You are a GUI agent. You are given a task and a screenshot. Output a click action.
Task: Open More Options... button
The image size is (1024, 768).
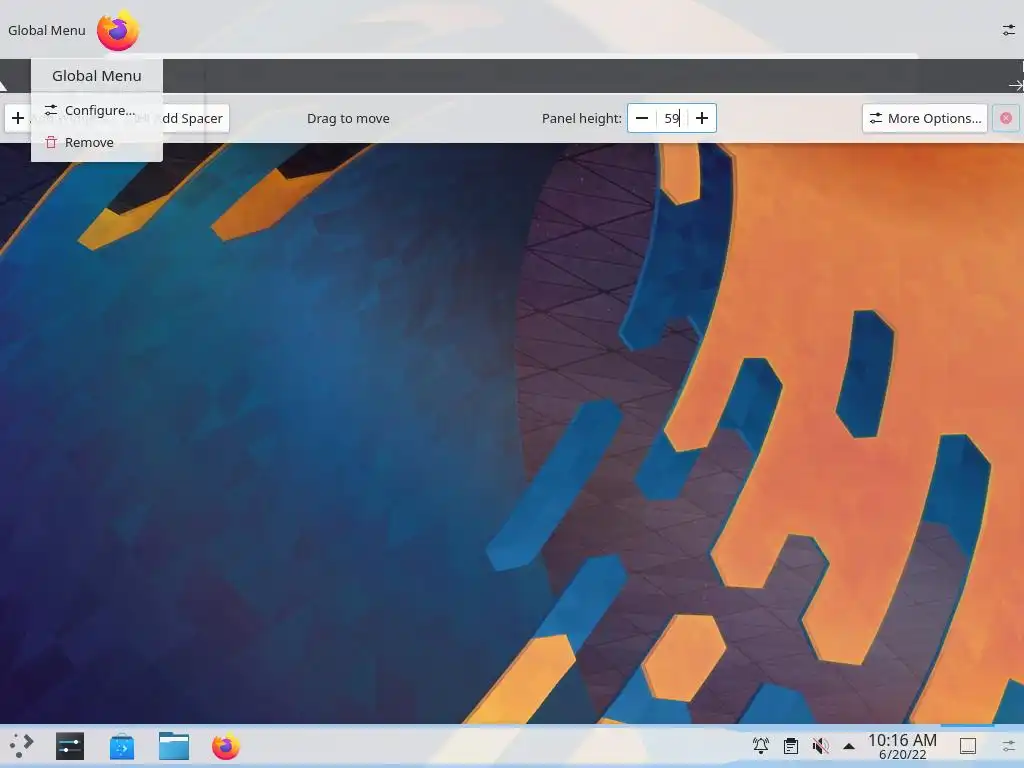click(925, 118)
